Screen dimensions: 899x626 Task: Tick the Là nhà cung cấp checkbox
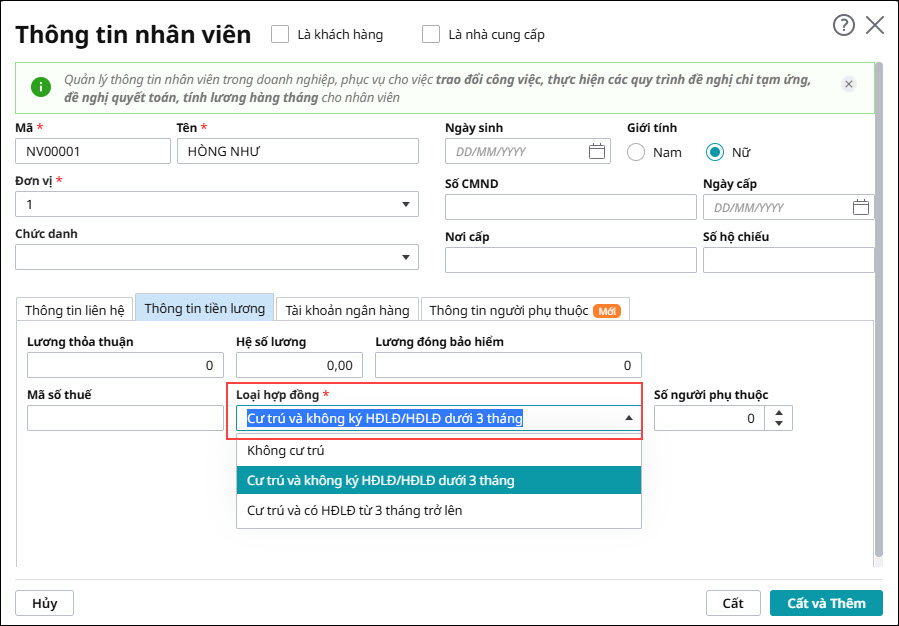tap(431, 34)
